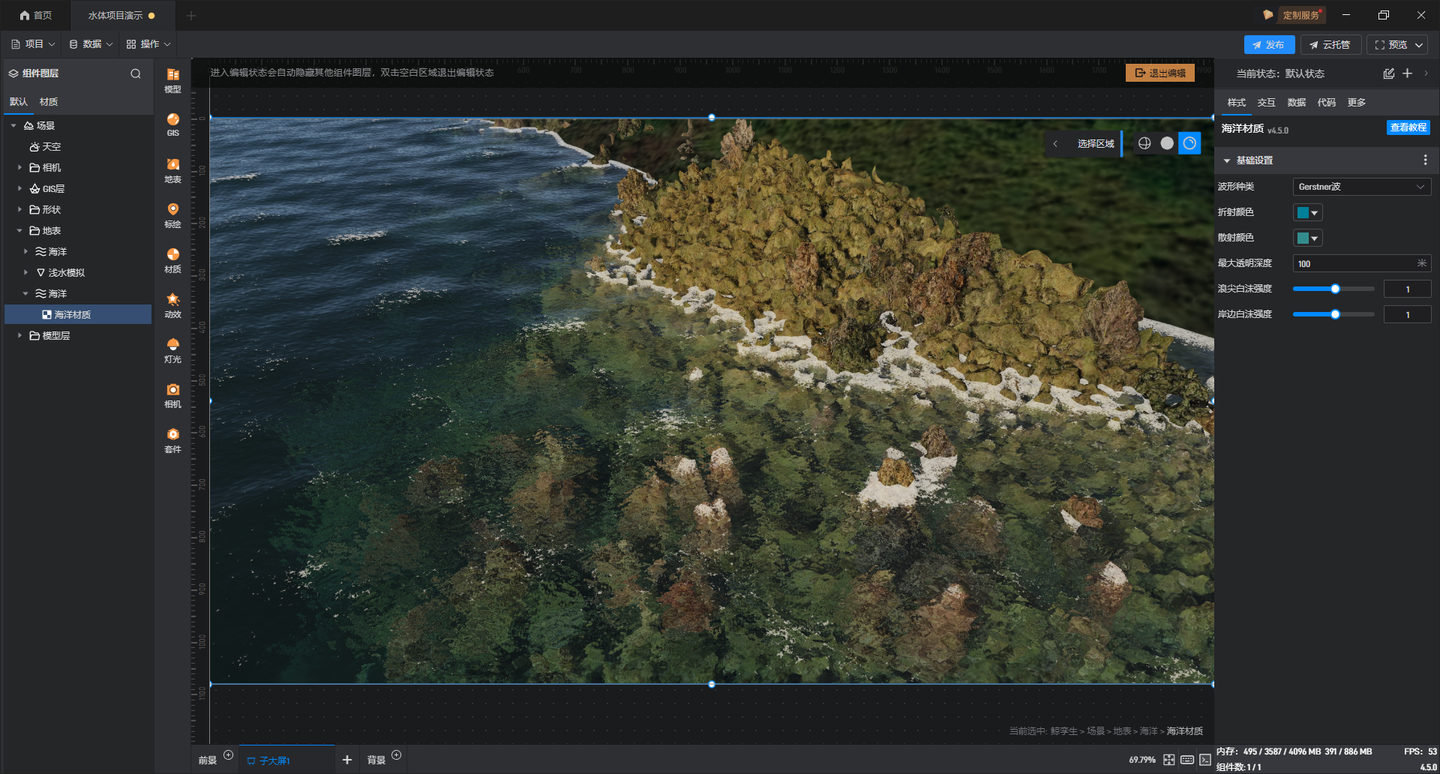This screenshot has height=774, width=1440.
Task: Select the highlighted blue circle view mode
Action: click(x=1189, y=144)
